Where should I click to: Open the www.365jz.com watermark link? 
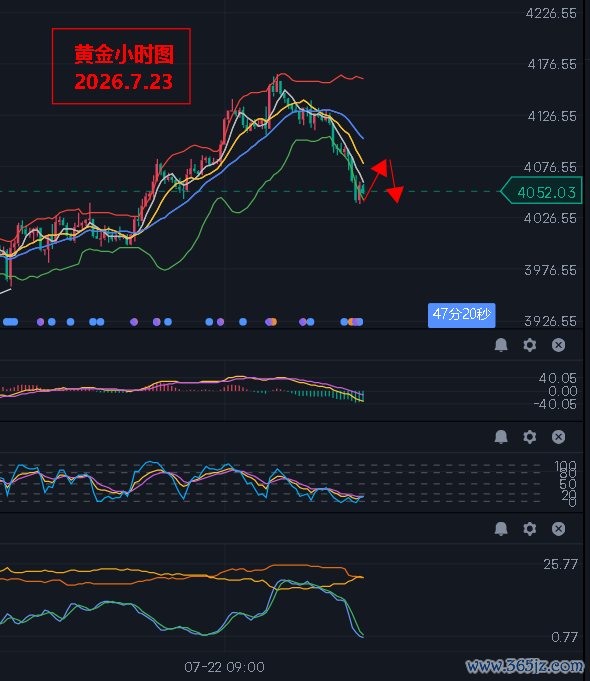pyautogui.click(x=524, y=665)
